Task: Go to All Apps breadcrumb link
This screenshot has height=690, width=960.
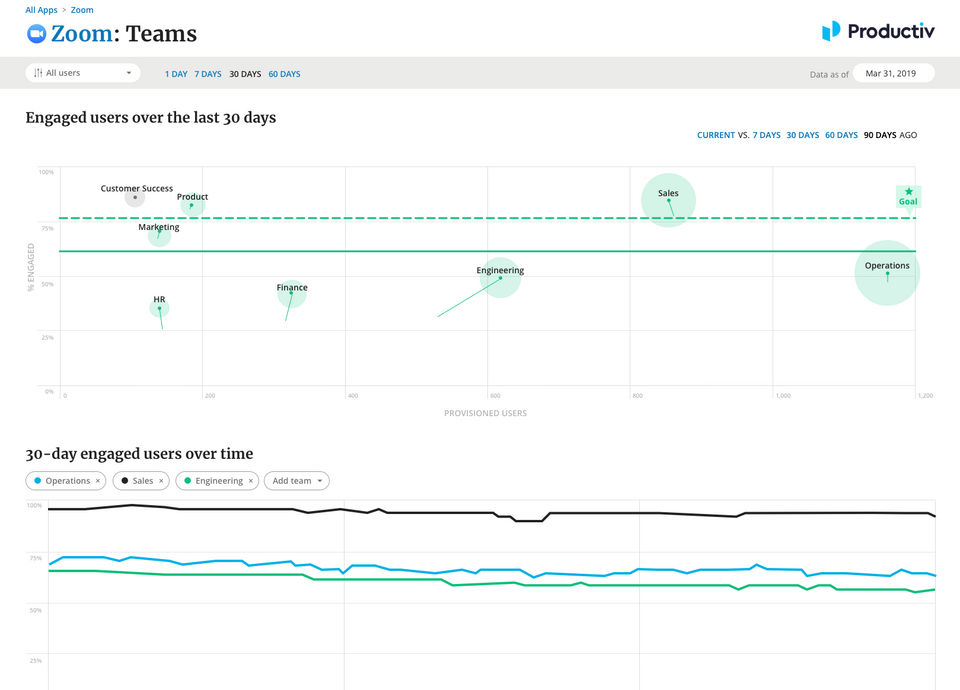Action: click(43, 10)
